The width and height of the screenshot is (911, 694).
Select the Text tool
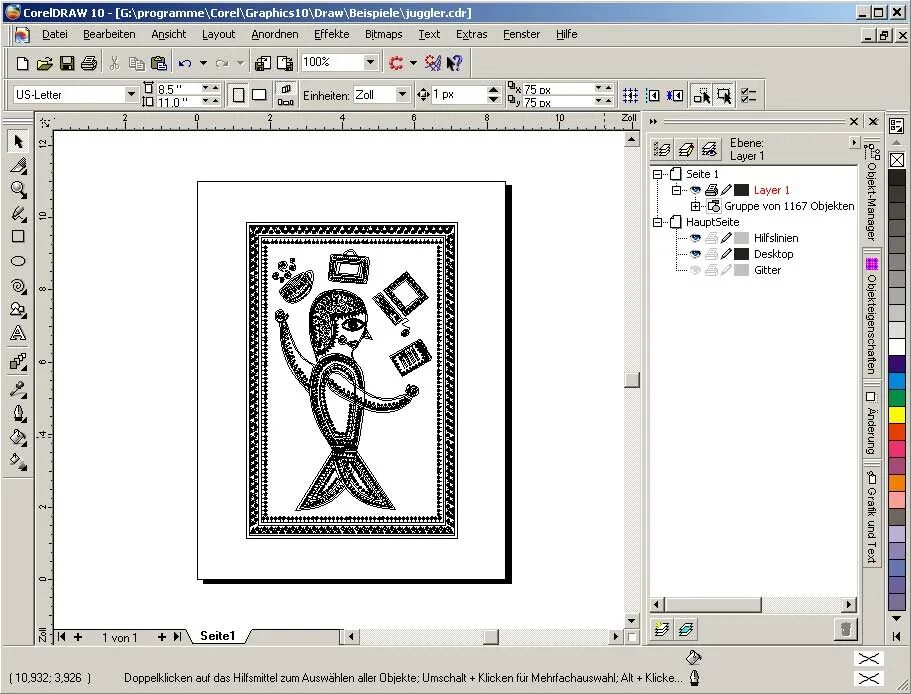(x=18, y=333)
